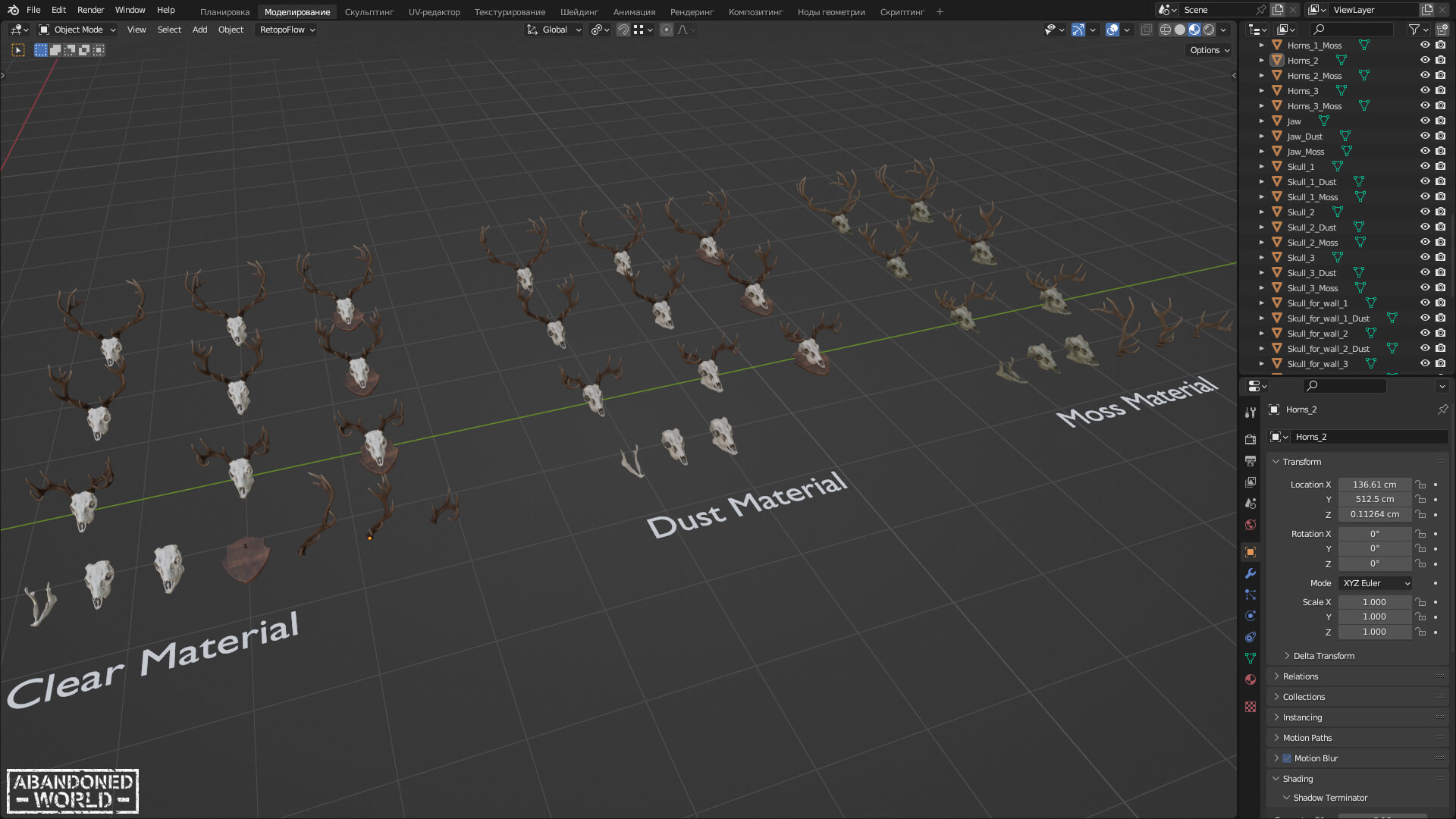
Task: Click the Options button in viewport
Action: pyautogui.click(x=1210, y=50)
